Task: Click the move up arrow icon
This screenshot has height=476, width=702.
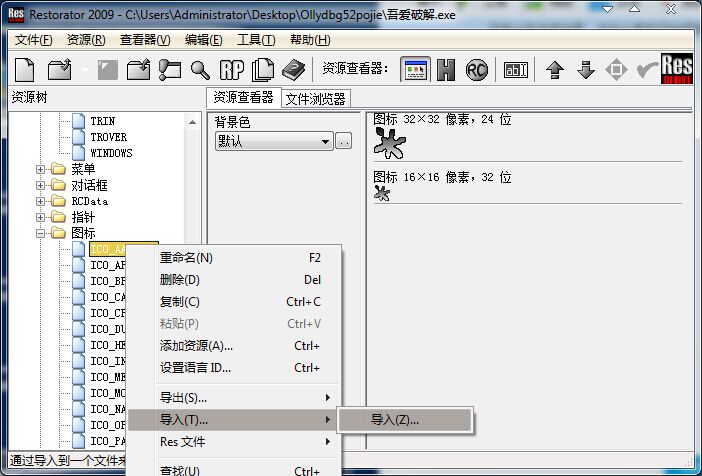Action: (x=555, y=70)
